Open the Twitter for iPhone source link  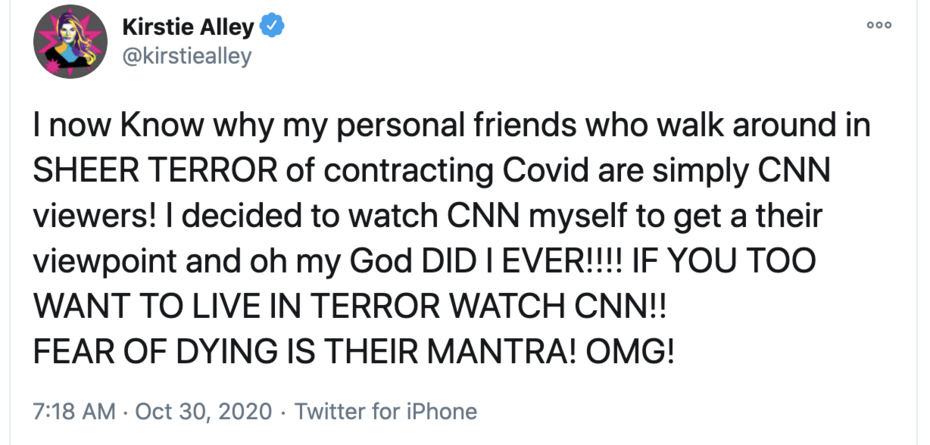click(x=386, y=411)
